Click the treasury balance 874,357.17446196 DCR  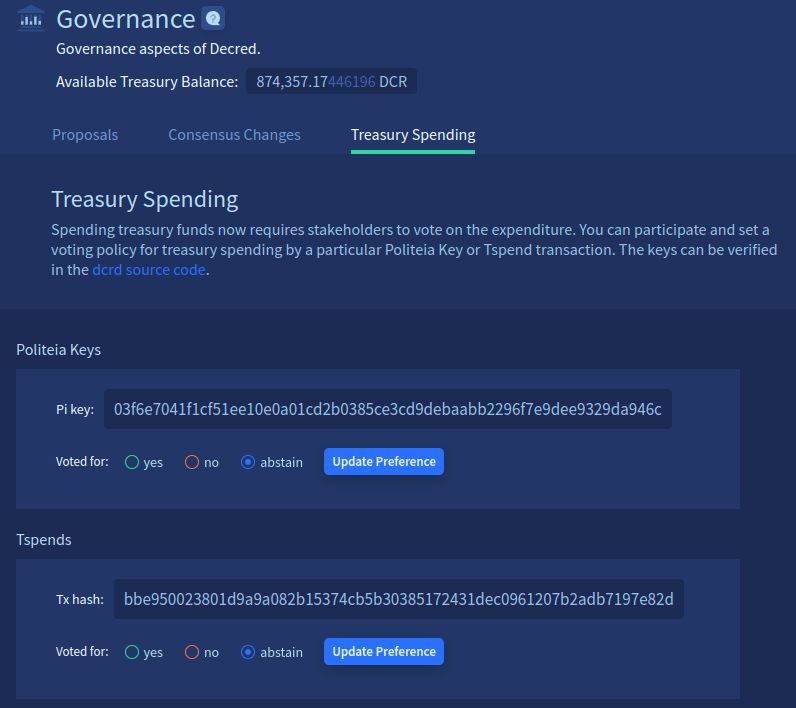tap(331, 81)
